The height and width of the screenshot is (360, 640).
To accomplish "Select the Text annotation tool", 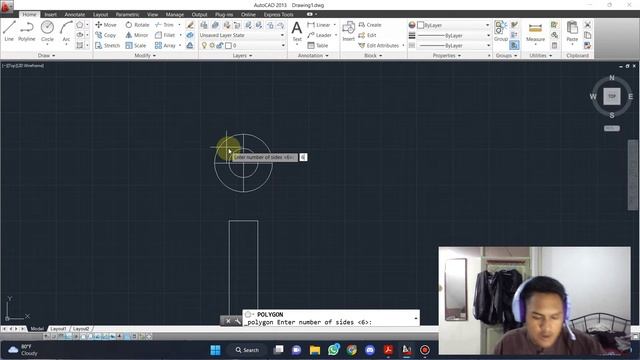I will (x=297, y=31).
